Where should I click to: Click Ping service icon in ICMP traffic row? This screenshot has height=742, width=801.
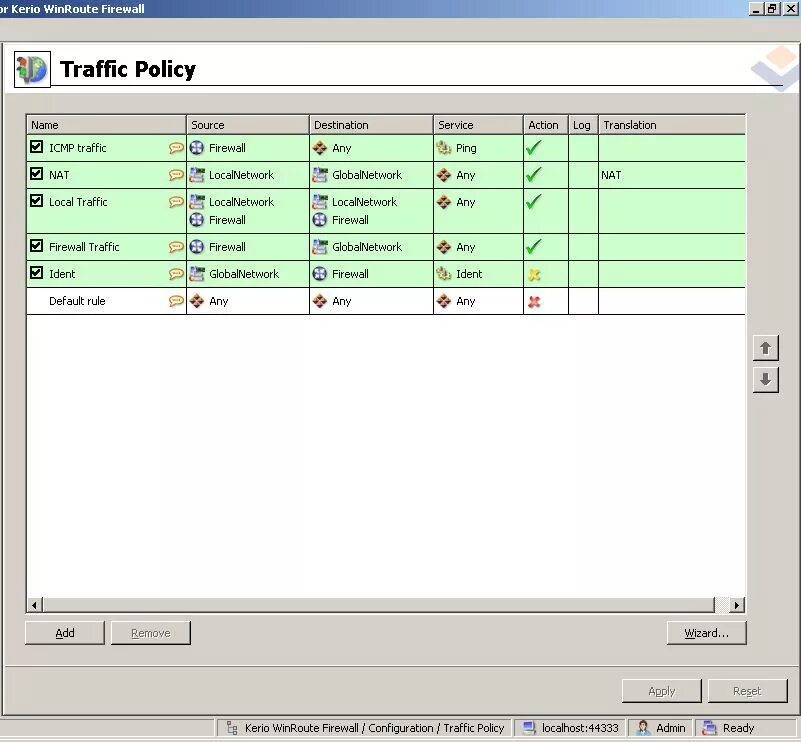tap(443, 148)
